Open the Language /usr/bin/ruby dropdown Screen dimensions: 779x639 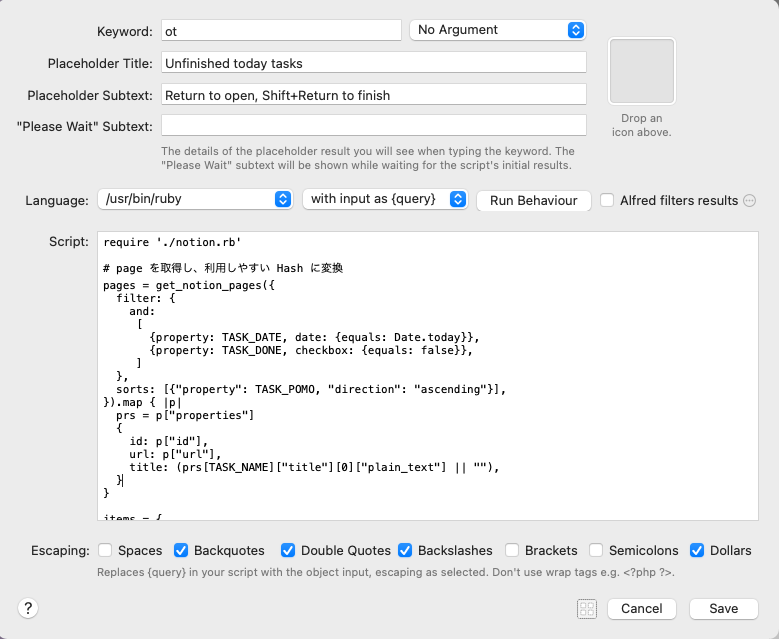[195, 199]
